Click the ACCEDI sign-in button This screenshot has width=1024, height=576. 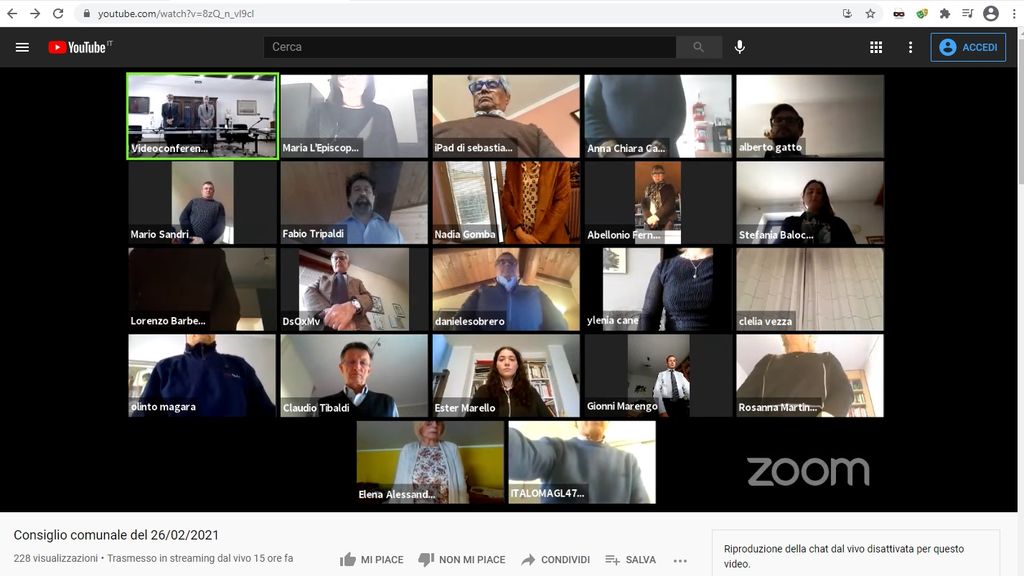point(968,47)
